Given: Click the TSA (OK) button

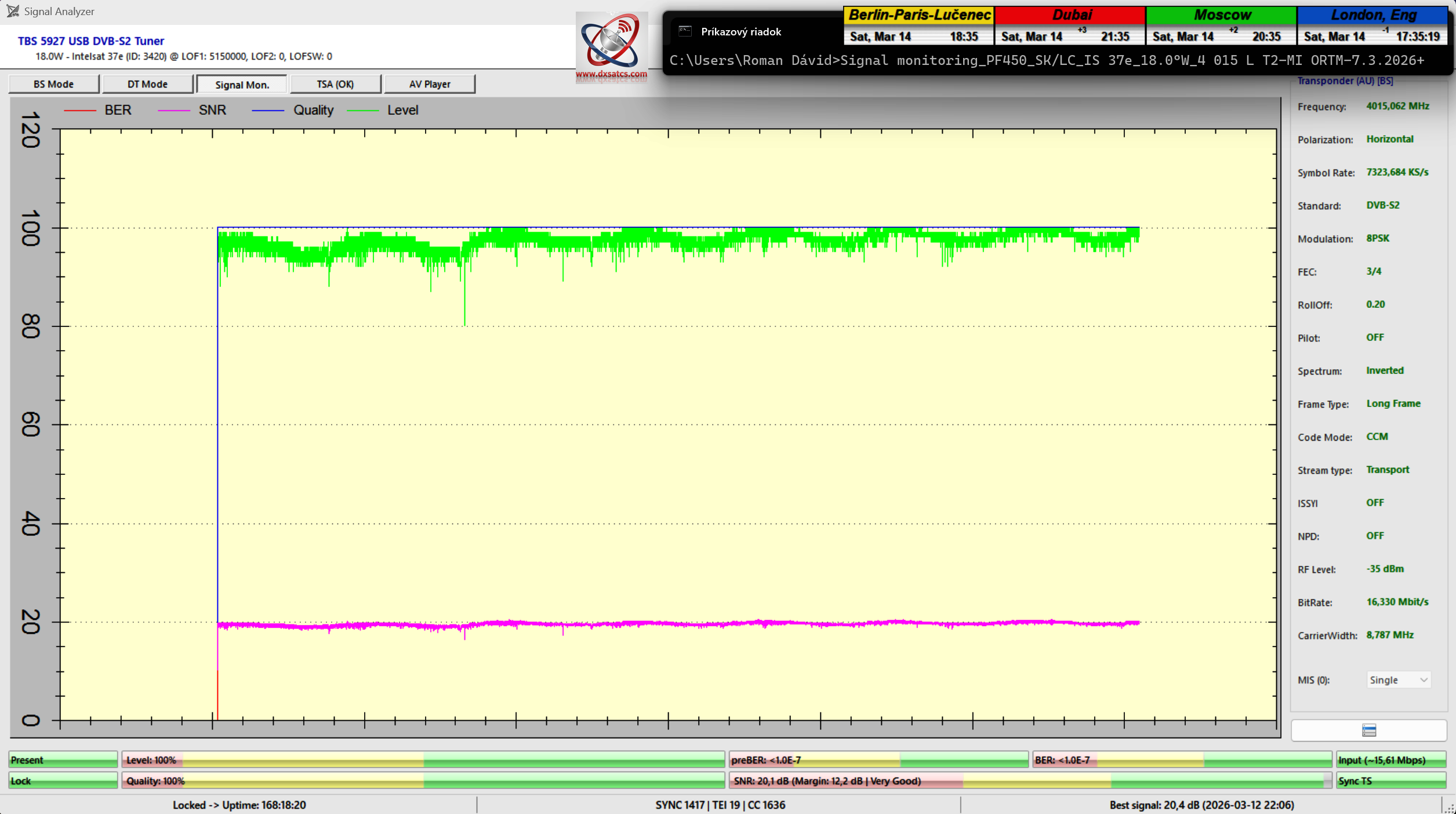Looking at the screenshot, I should [x=335, y=84].
